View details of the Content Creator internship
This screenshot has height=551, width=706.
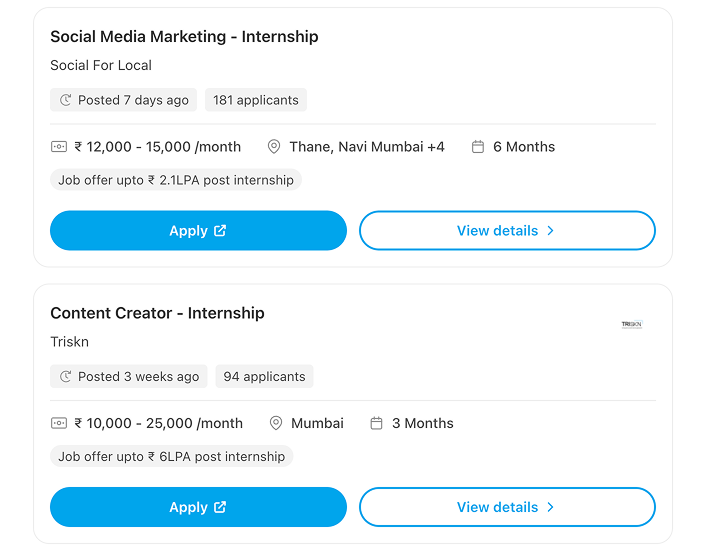pos(507,507)
